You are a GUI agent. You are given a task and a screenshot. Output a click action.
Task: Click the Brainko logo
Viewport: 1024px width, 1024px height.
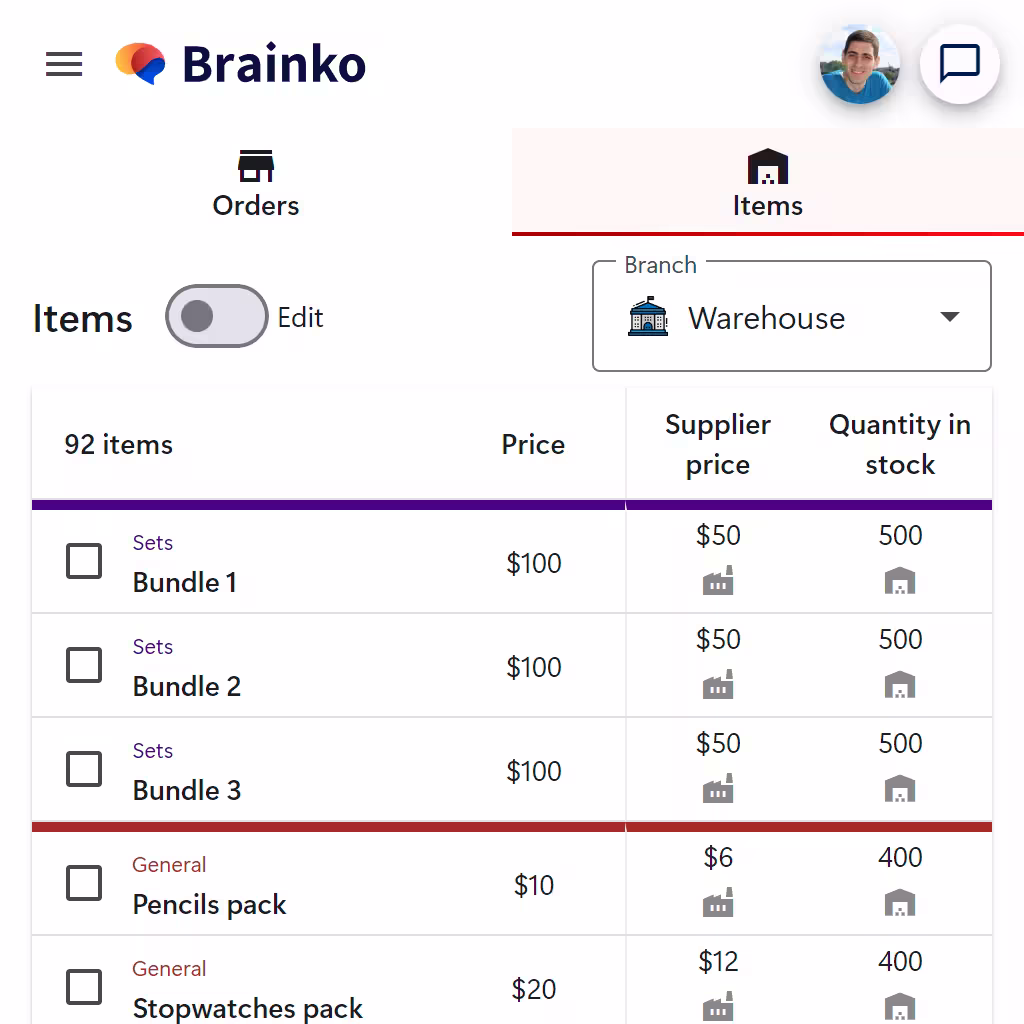click(240, 64)
